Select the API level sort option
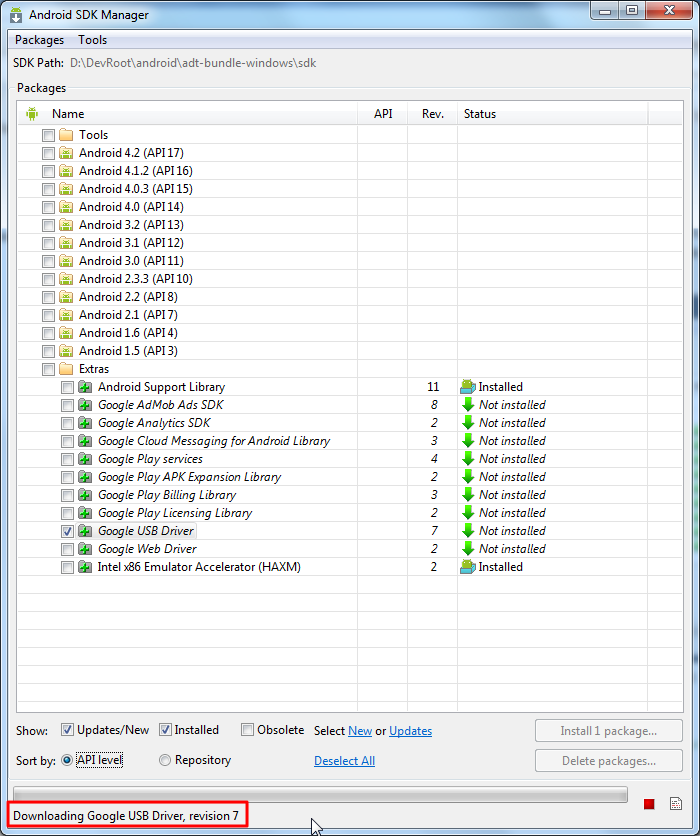 pyautogui.click(x=67, y=760)
